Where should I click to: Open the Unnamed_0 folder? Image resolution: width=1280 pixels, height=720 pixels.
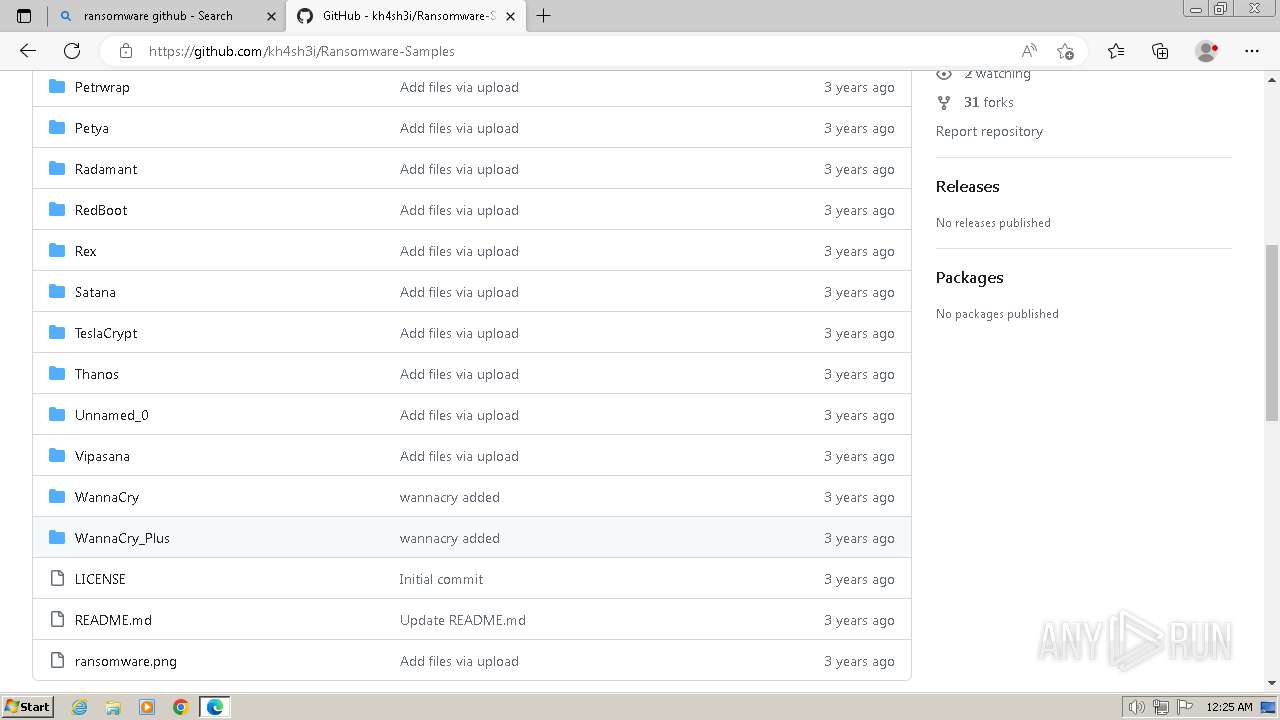coord(112,415)
